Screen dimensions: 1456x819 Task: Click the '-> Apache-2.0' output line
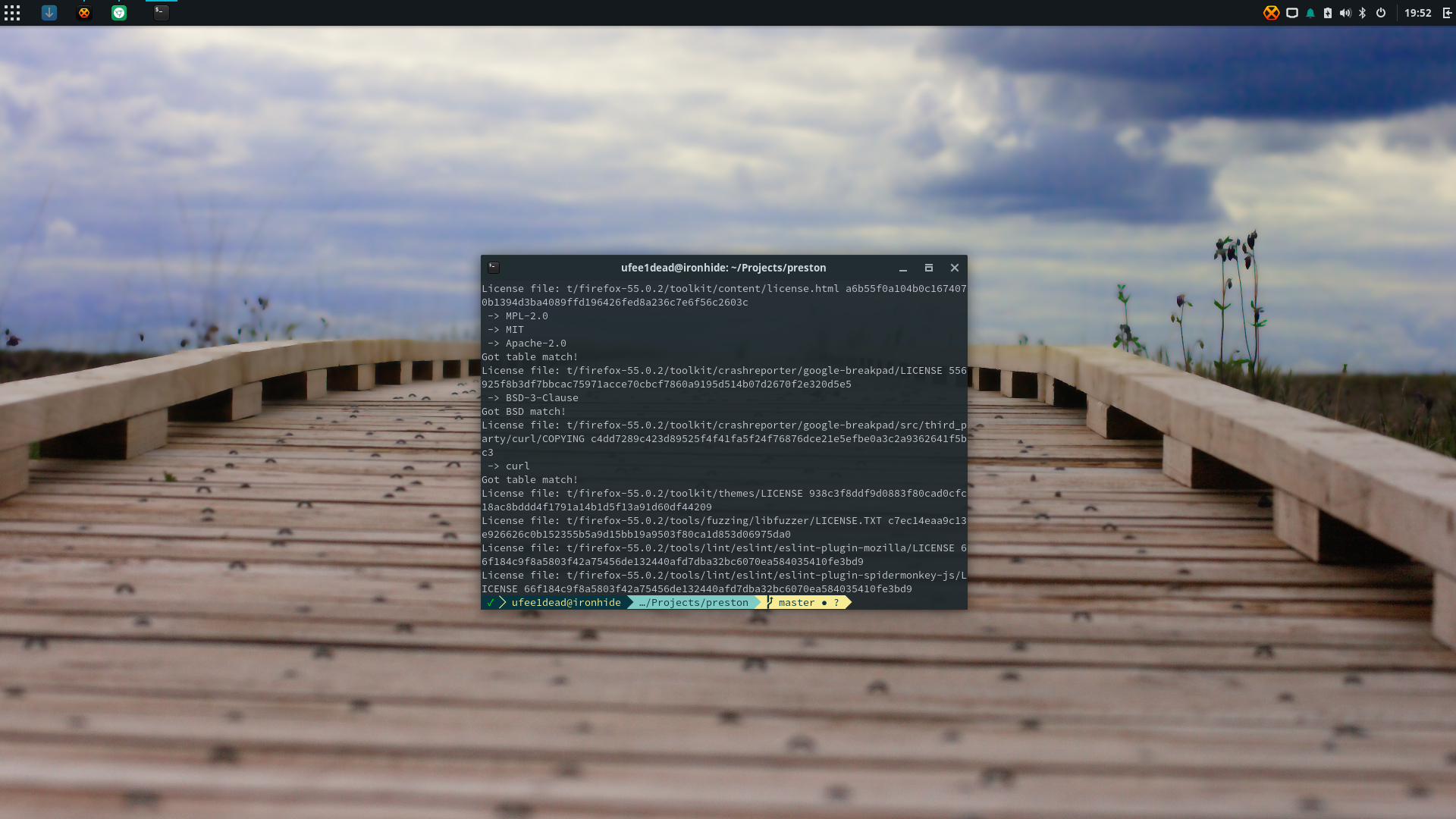pos(526,344)
